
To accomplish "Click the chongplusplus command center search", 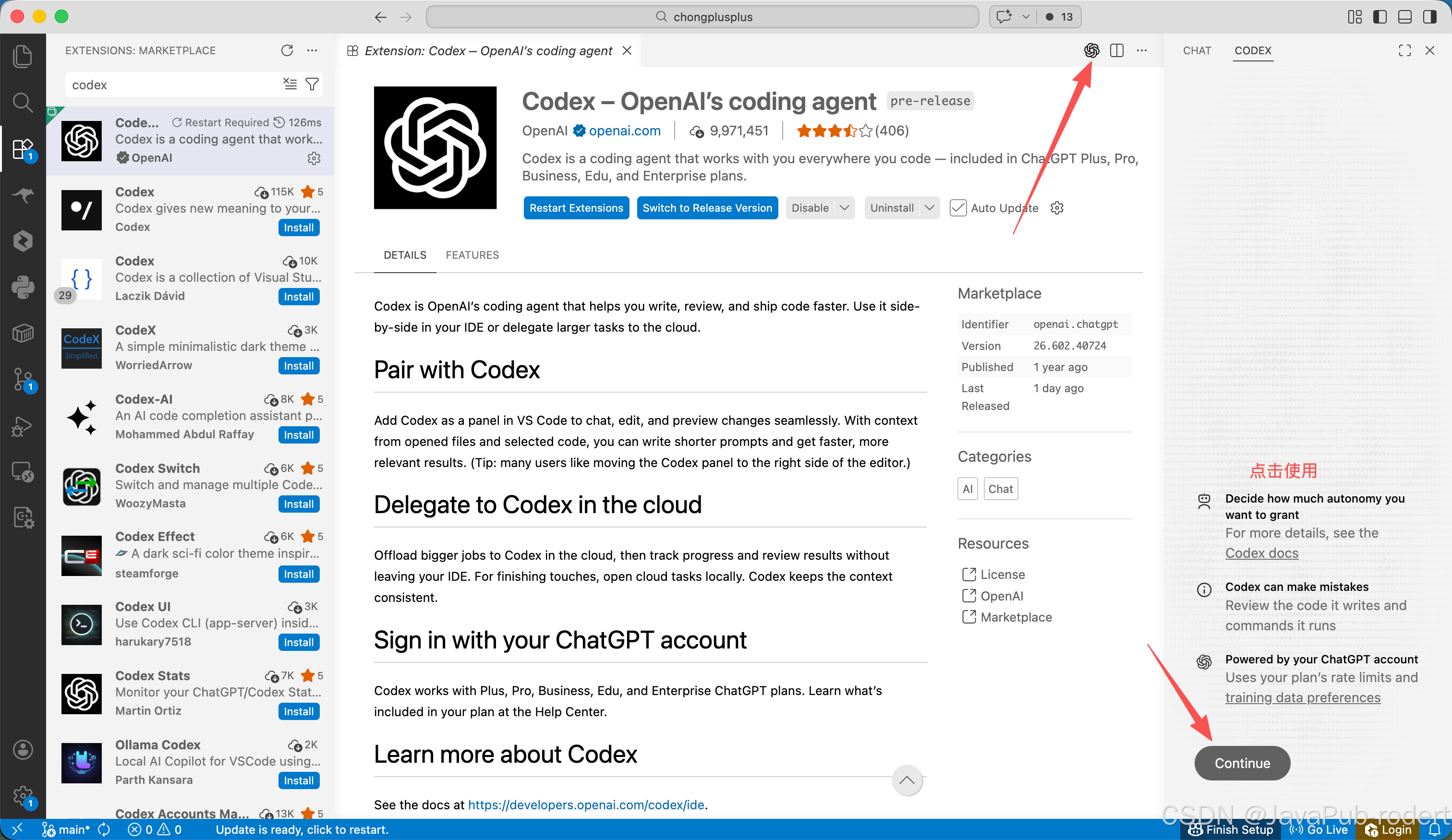I will 702,17.
